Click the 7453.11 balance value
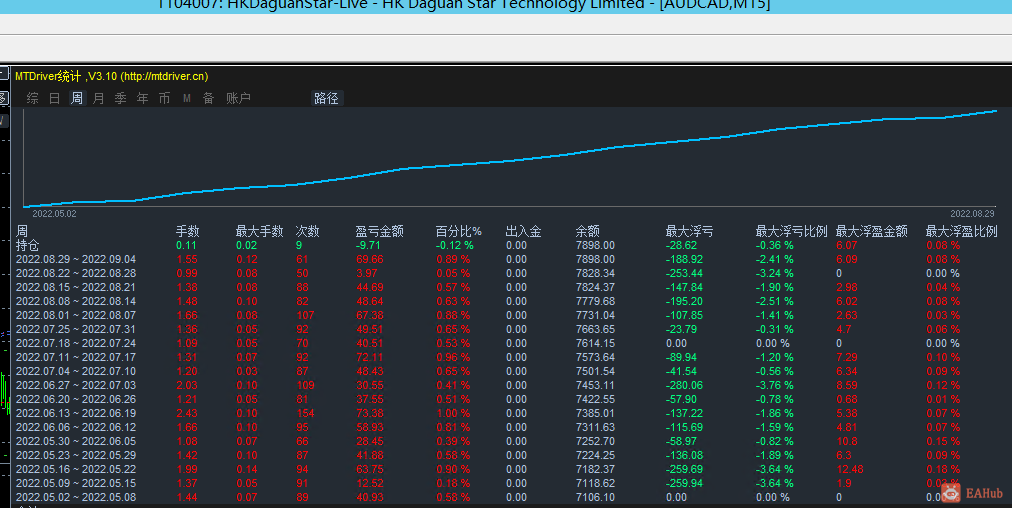The width and height of the screenshot is (1012, 508). coord(595,385)
